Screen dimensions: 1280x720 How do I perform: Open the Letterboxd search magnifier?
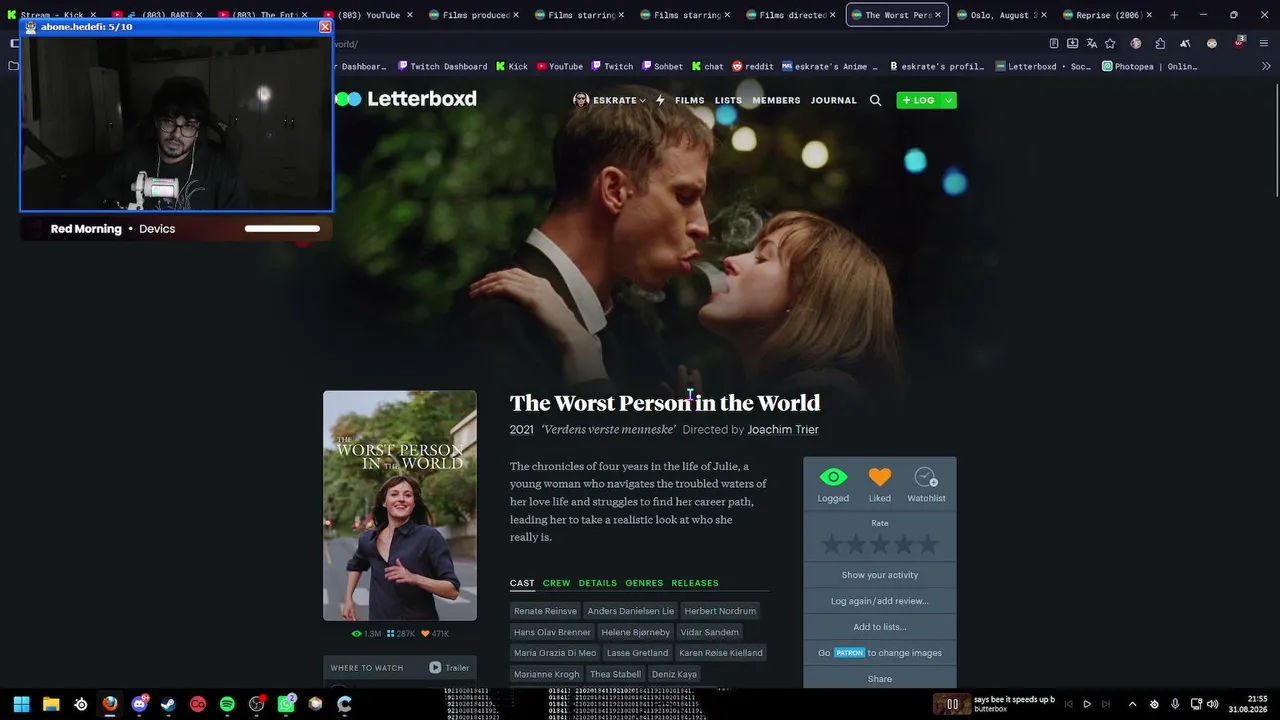click(x=875, y=100)
